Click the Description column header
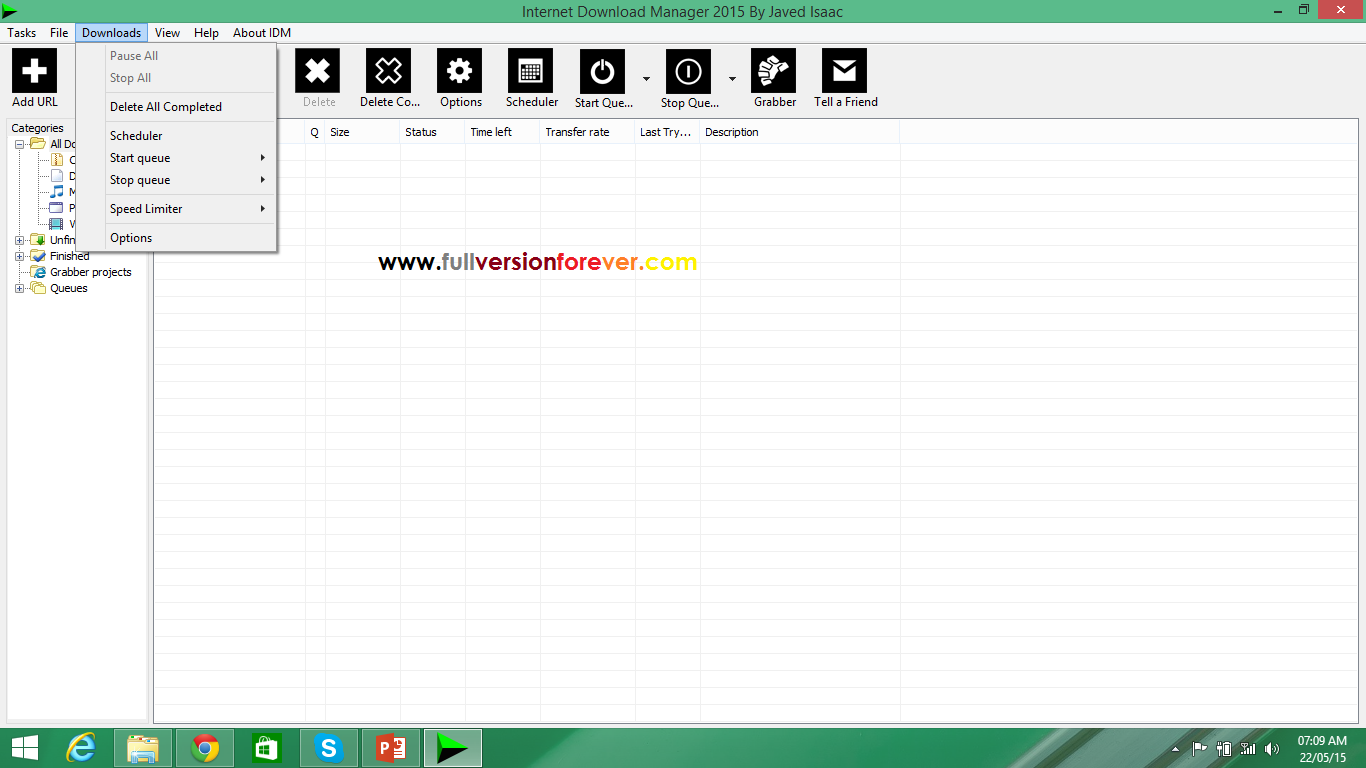 tap(799, 132)
